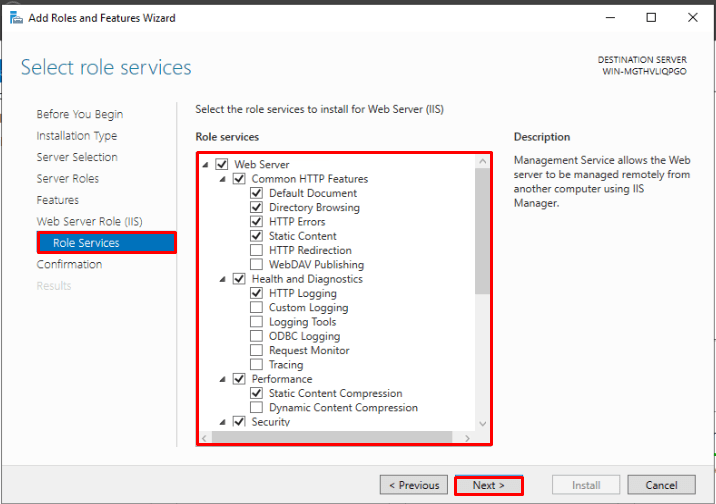Close the Add Roles and Features Wizard
The width and height of the screenshot is (716, 504).
coord(694,18)
